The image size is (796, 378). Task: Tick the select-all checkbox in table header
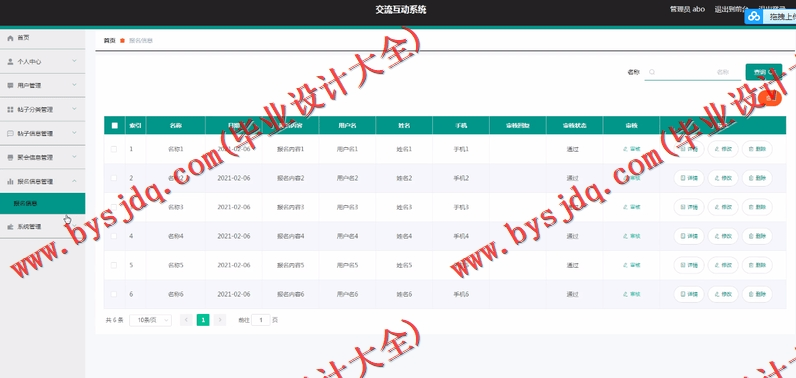(114, 125)
